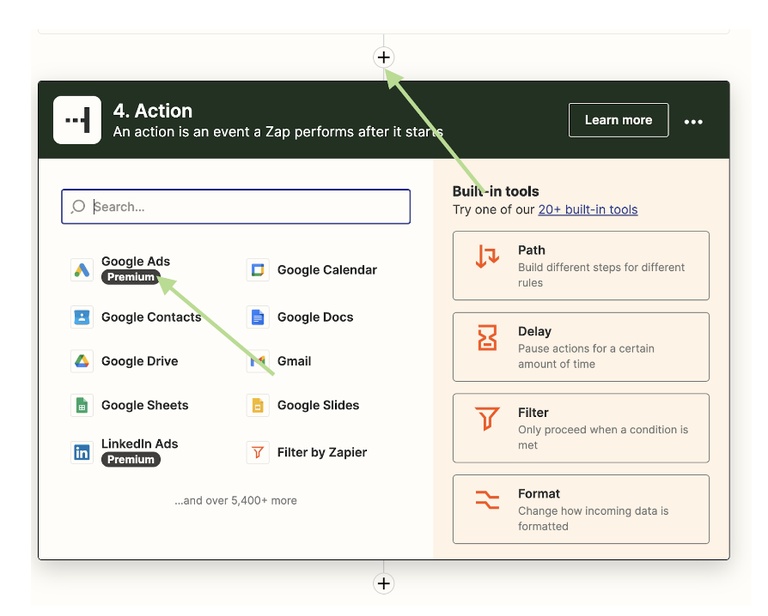Select the Google Calendar app icon

[258, 270]
